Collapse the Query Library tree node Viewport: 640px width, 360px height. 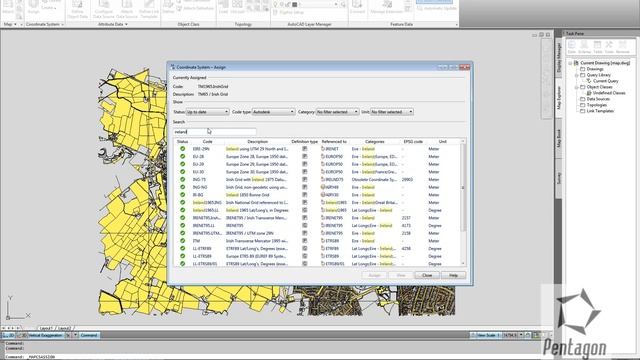pyautogui.click(x=576, y=75)
